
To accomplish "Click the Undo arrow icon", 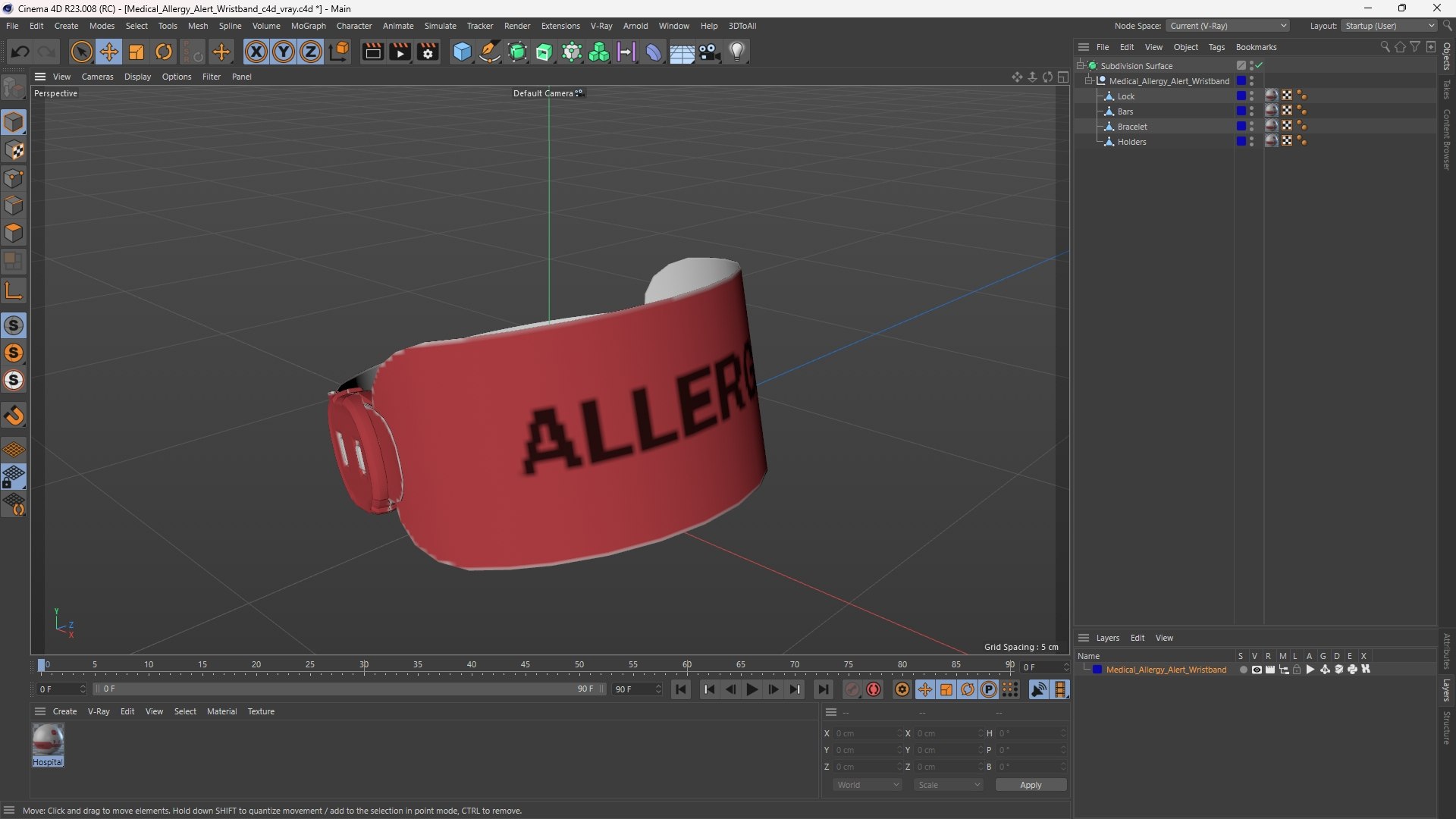I will (20, 52).
